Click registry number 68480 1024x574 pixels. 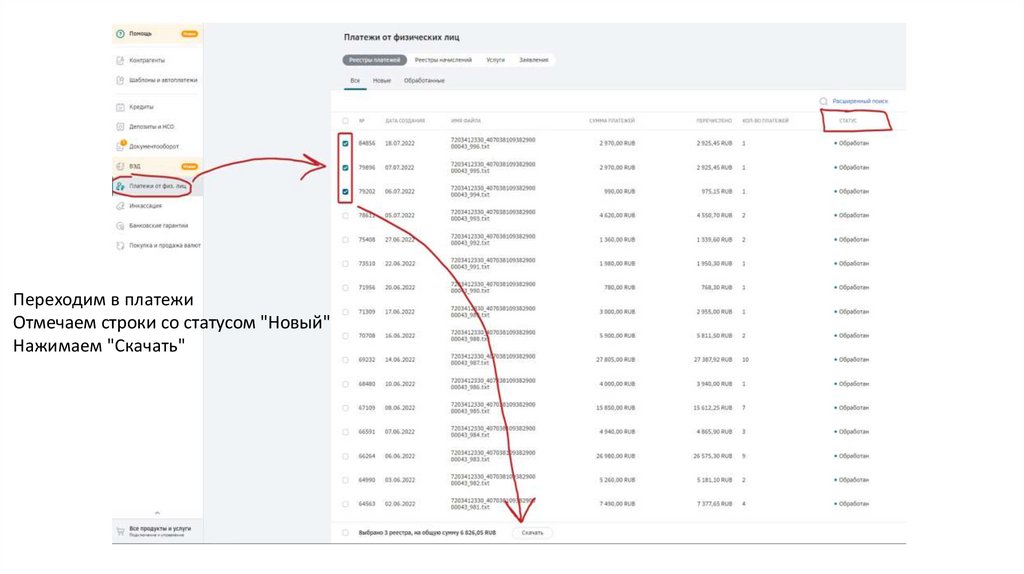(367, 384)
